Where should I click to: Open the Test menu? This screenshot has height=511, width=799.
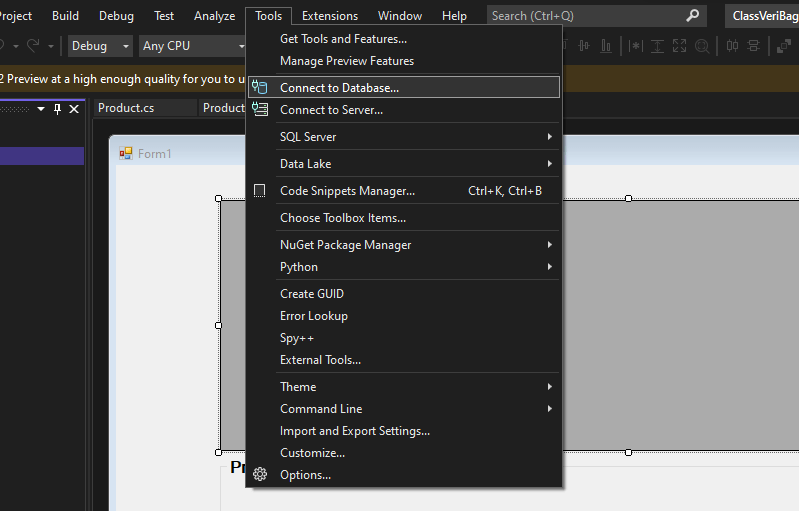164,16
